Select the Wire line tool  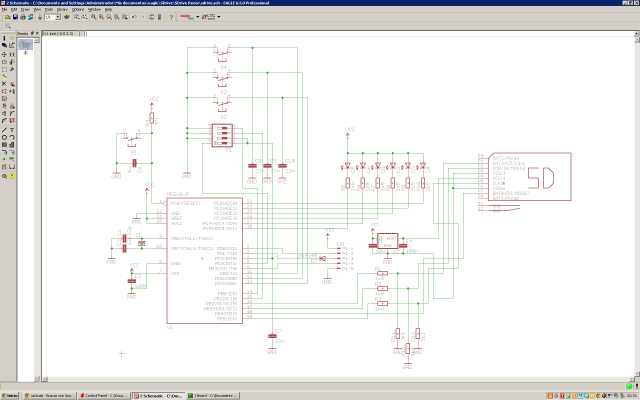coord(4,130)
